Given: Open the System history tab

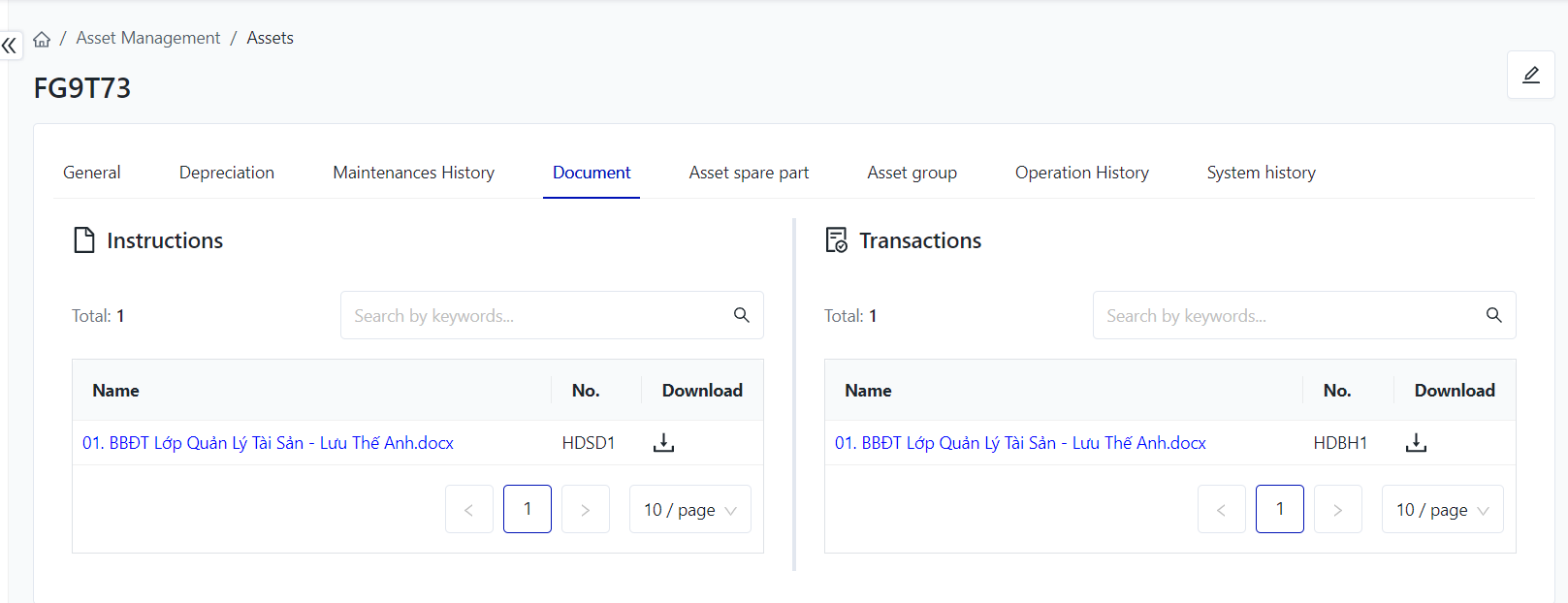Looking at the screenshot, I should click(x=1261, y=173).
